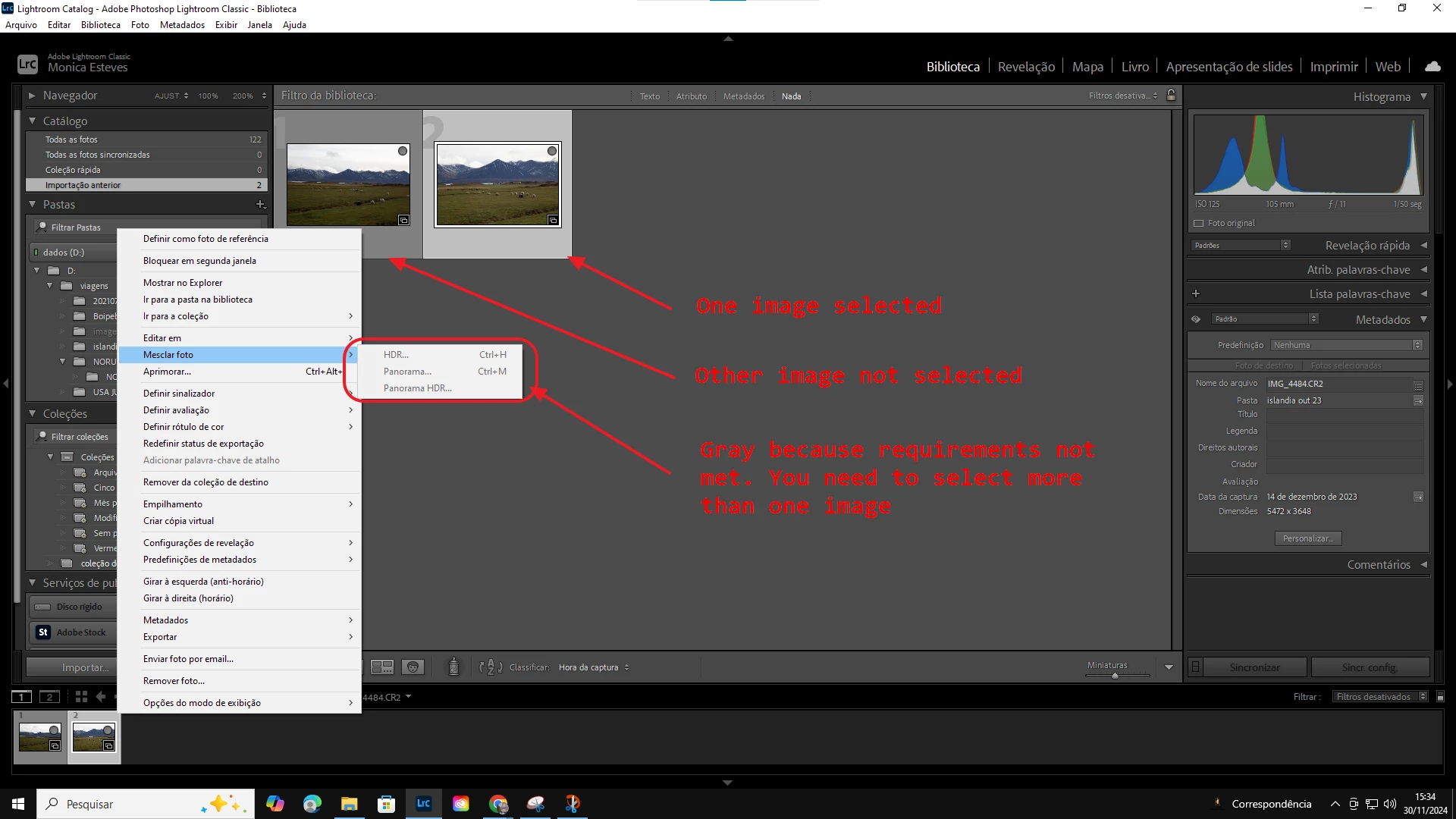Add new folder with Pastas plus icon
This screenshot has width=1456, height=819.
point(260,205)
